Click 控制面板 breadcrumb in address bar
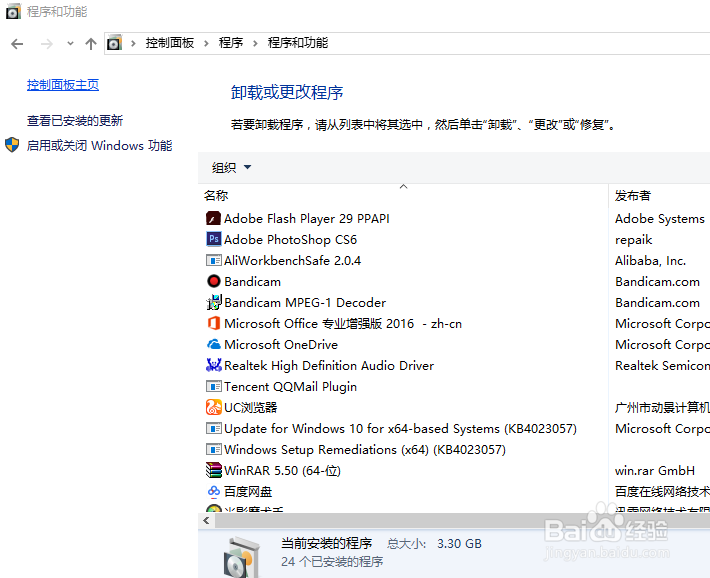 [x=170, y=43]
